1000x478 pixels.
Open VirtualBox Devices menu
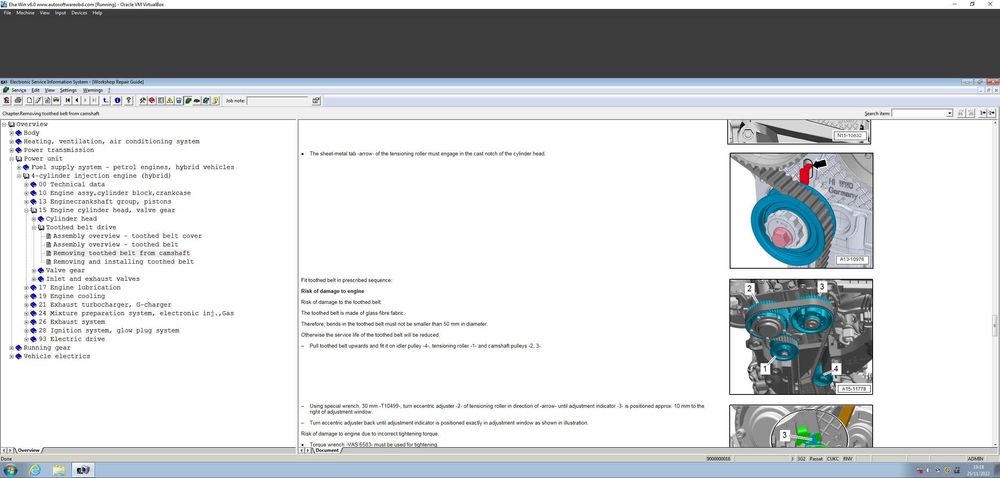tap(79, 13)
